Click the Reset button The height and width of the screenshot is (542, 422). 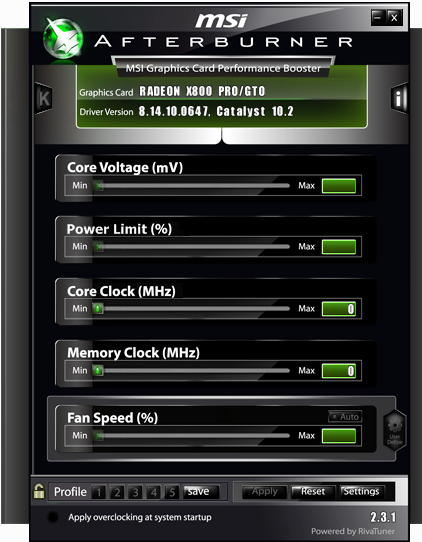pos(313,492)
